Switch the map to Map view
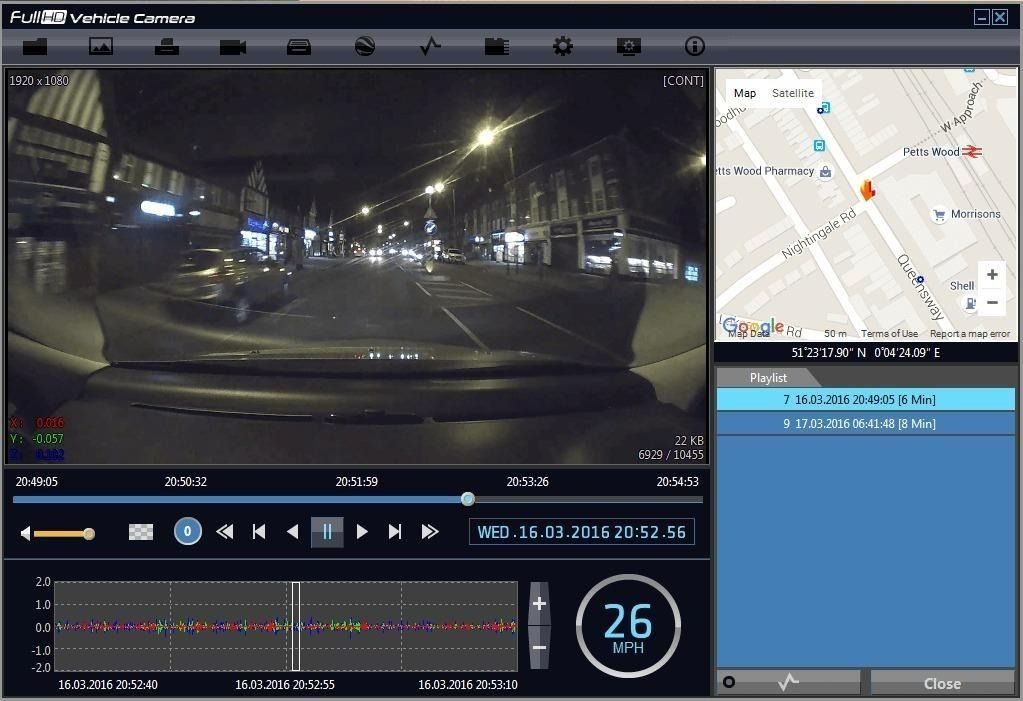This screenshot has width=1023, height=701. click(745, 93)
